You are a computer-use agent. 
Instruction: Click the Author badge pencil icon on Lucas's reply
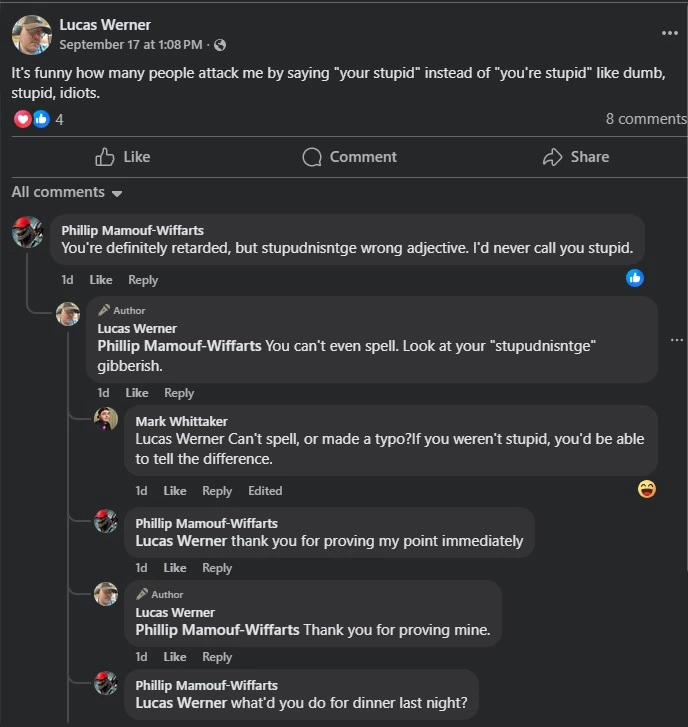click(x=104, y=310)
